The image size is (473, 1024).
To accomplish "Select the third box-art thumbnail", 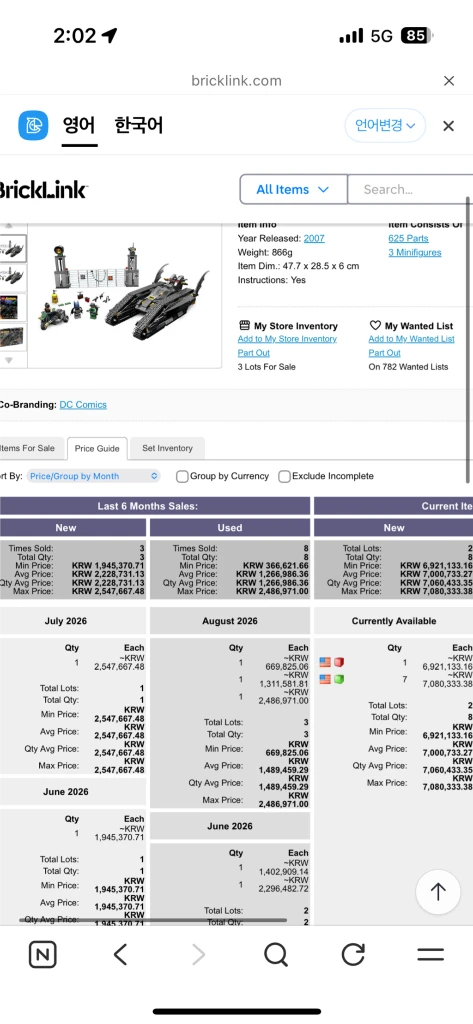I will pos(13,306).
